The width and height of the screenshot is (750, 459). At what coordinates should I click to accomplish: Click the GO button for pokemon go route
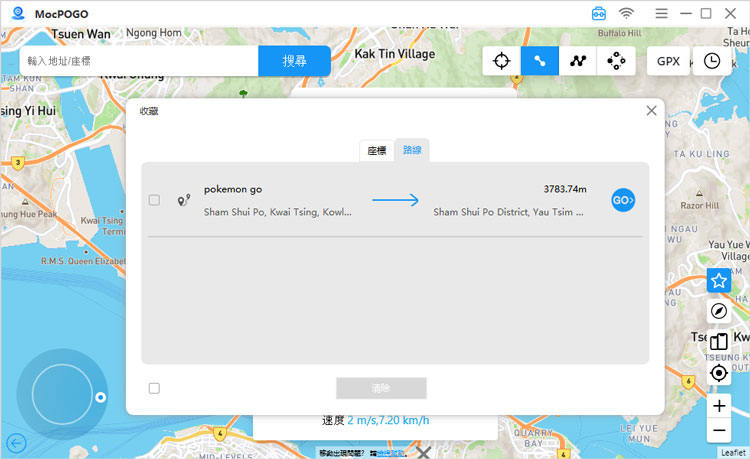tap(623, 200)
